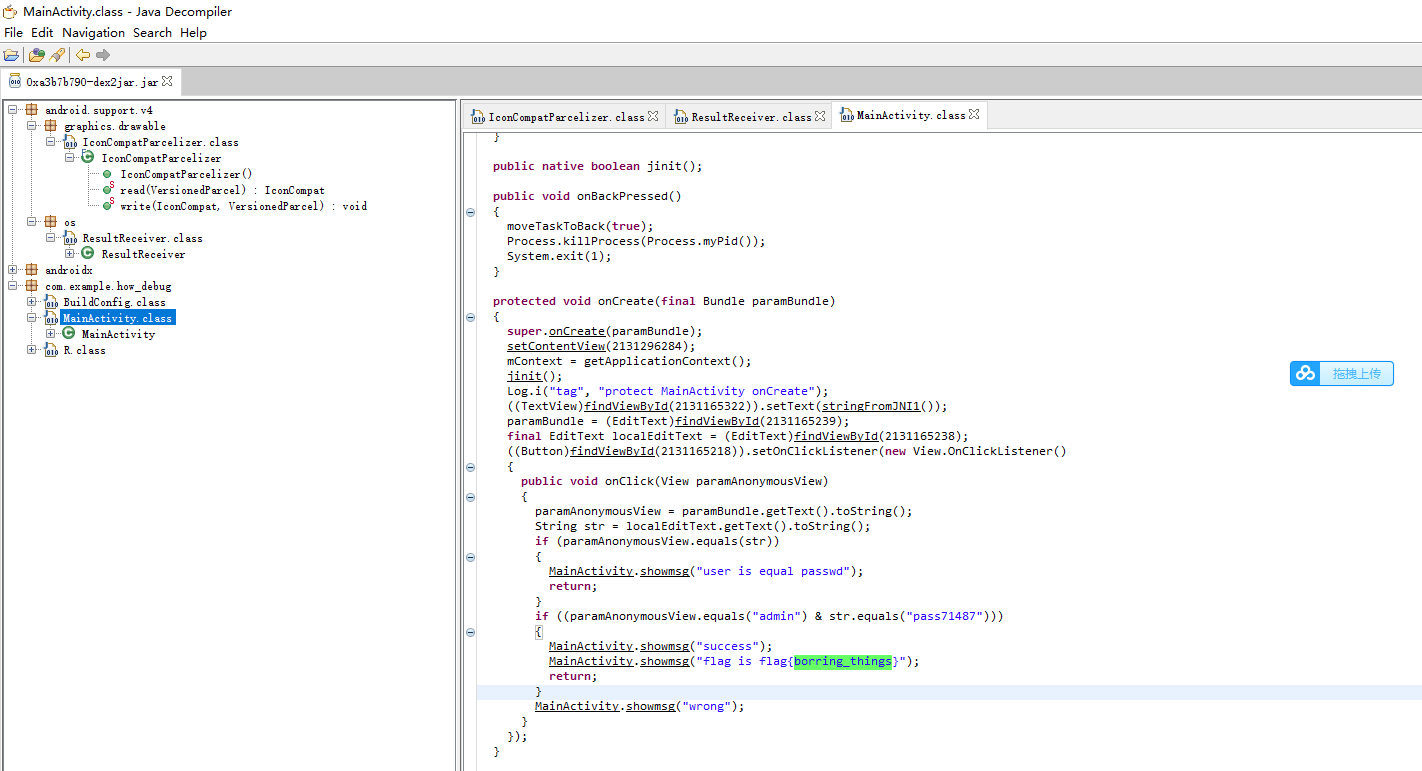The width and height of the screenshot is (1422, 771).
Task: Click the Open Type toolbar icon
Action: [37, 55]
